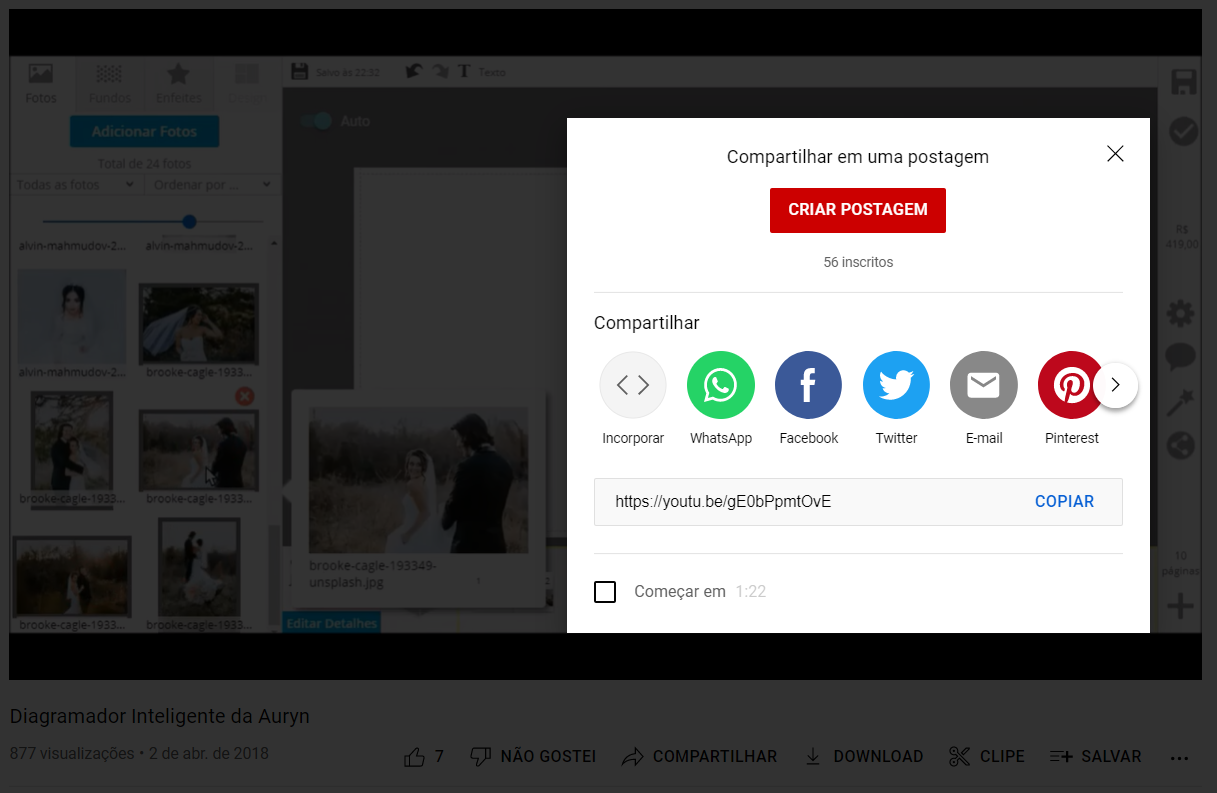Open more actions three-dot menu

click(x=1179, y=757)
